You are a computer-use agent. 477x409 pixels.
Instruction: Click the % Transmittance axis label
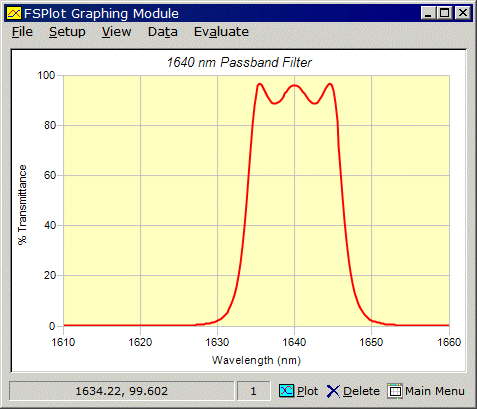click(22, 205)
